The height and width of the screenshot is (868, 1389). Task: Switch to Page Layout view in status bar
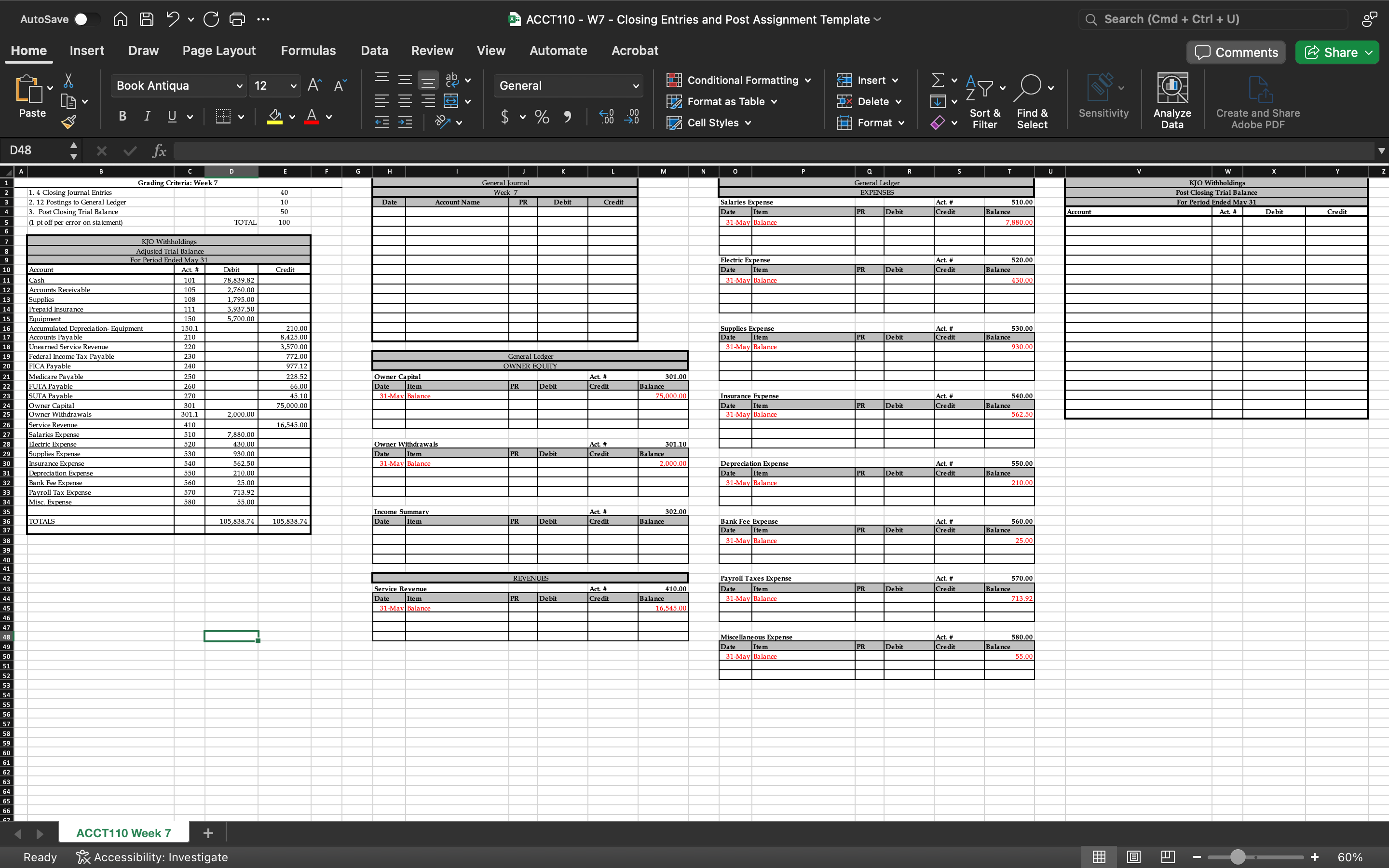click(x=1133, y=856)
